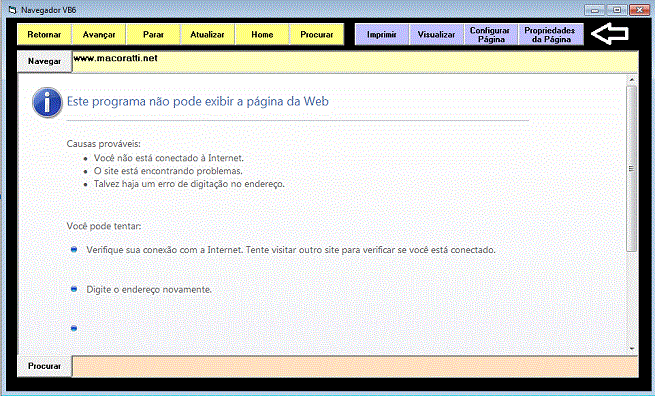Viewport: 655px width, 396px height.
Task: Close the Navegador VB6 window
Action: (639, 10)
